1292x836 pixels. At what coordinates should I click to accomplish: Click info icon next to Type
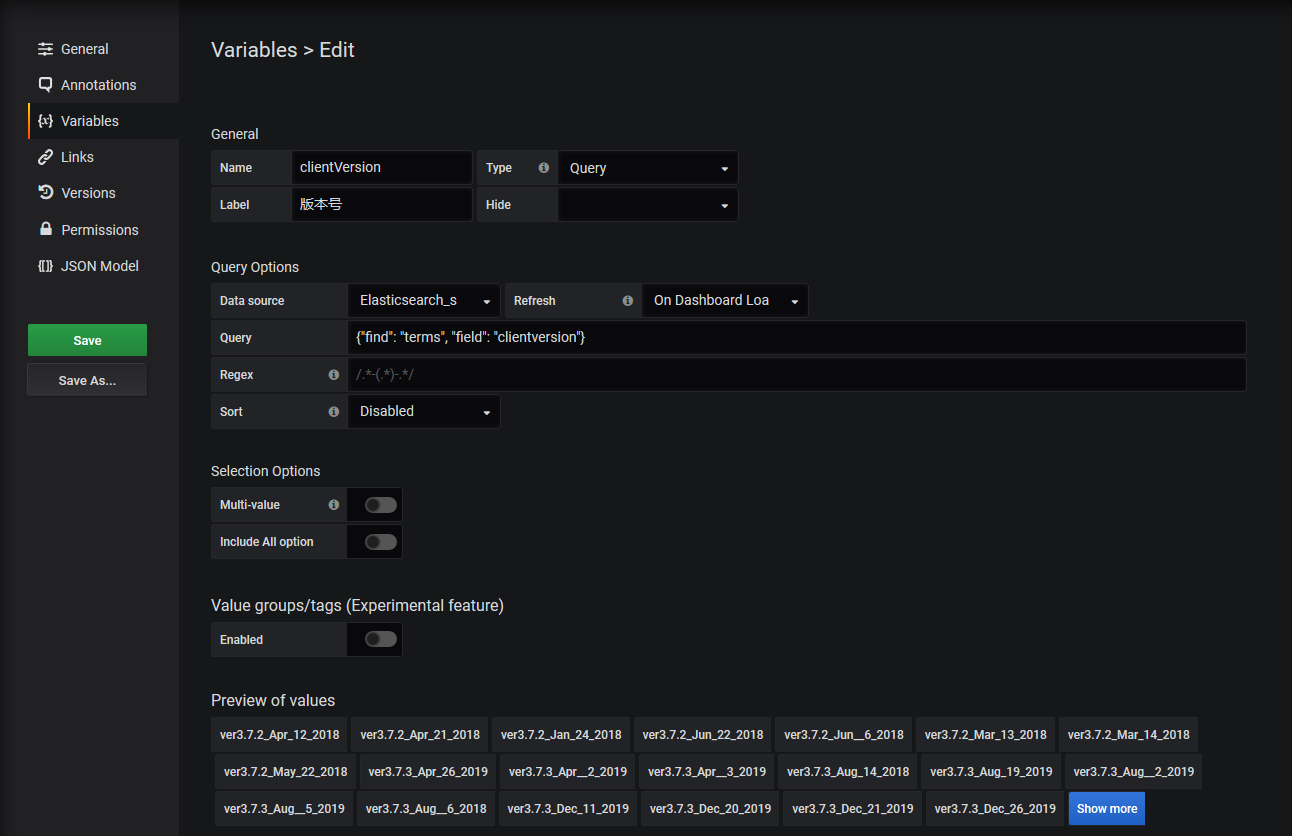click(544, 168)
